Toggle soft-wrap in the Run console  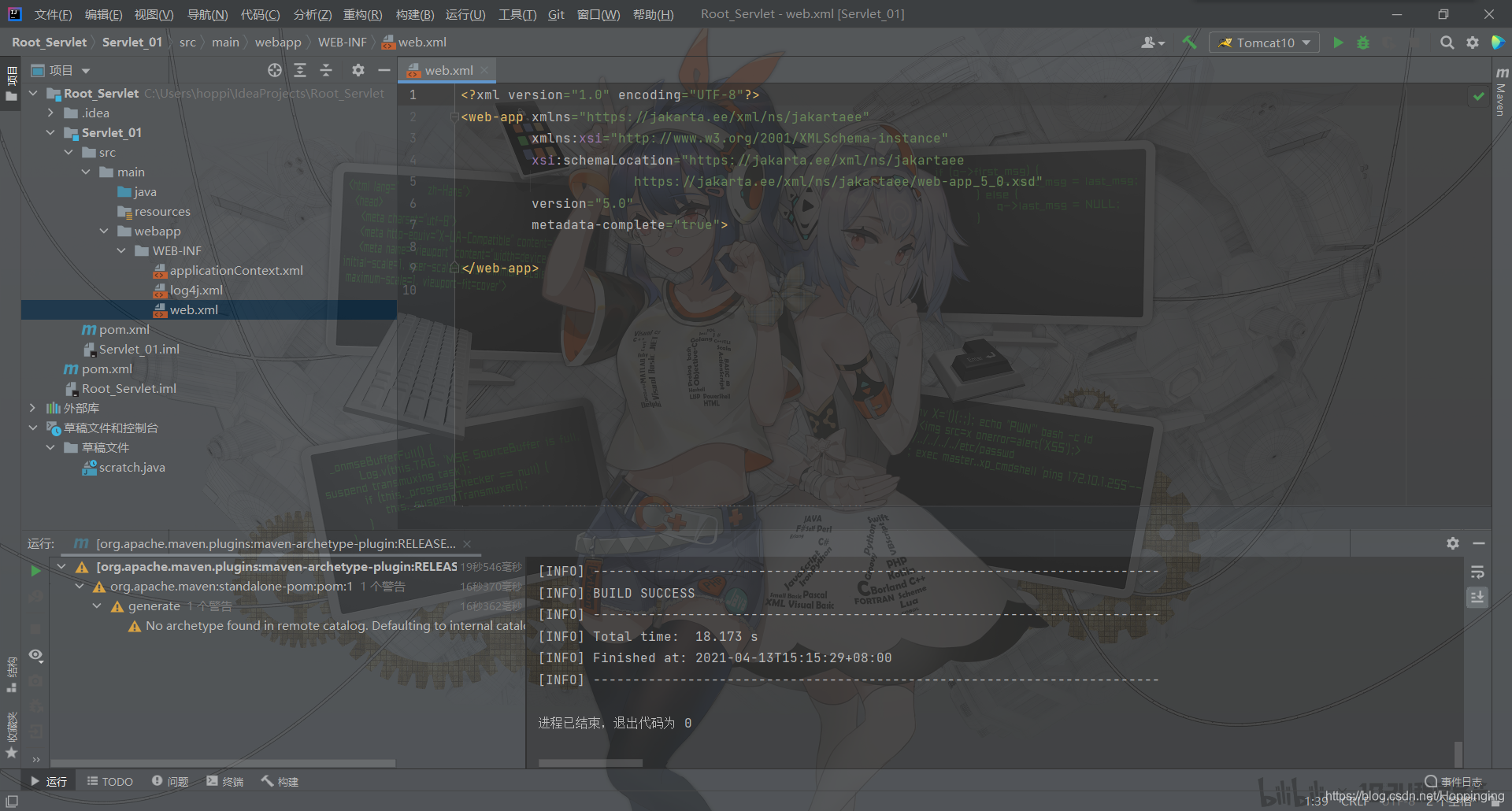tap(1477, 572)
